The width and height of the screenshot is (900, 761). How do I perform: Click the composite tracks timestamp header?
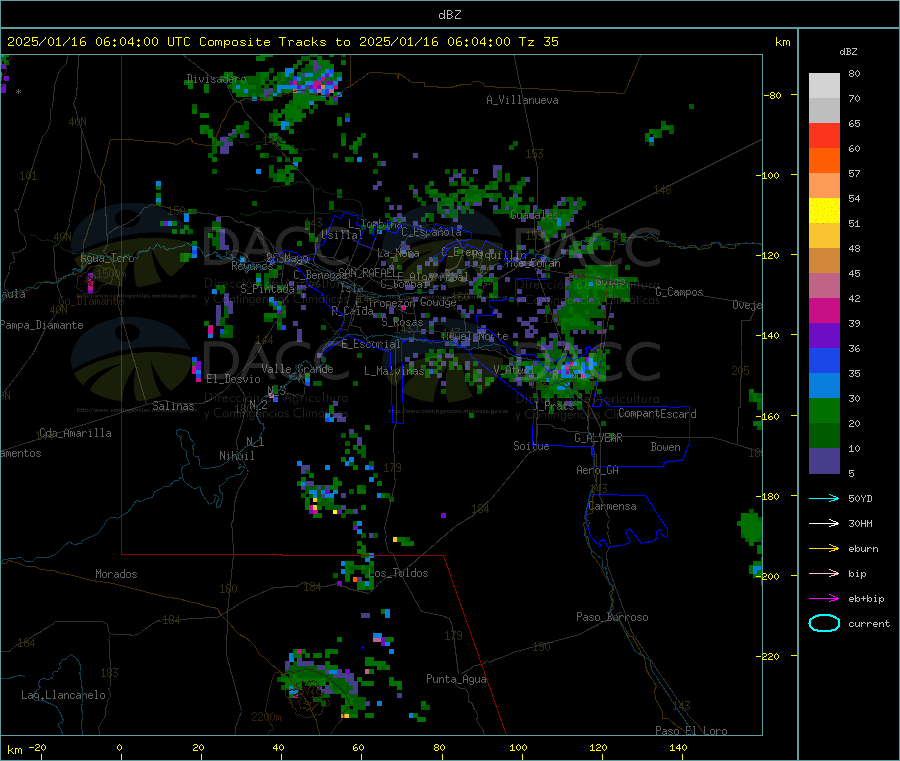[x=282, y=42]
